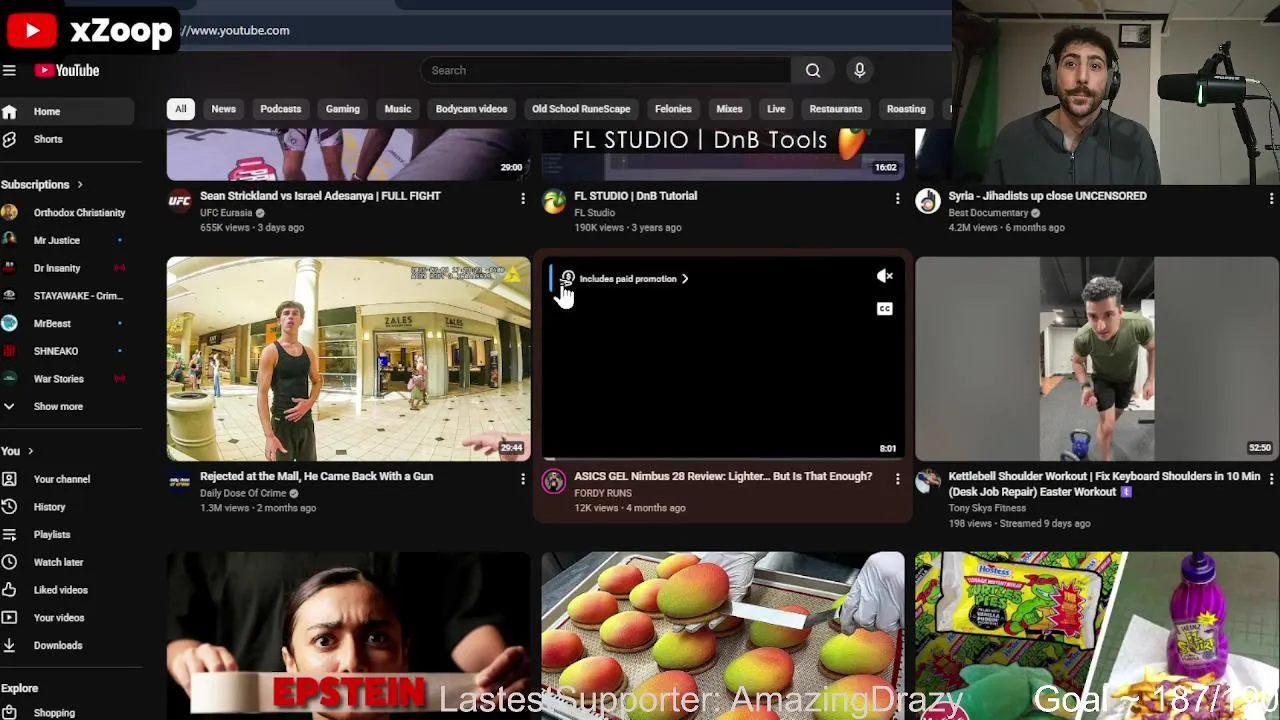Unmute the ASICS preview video
1280x720 pixels.
[x=885, y=276]
